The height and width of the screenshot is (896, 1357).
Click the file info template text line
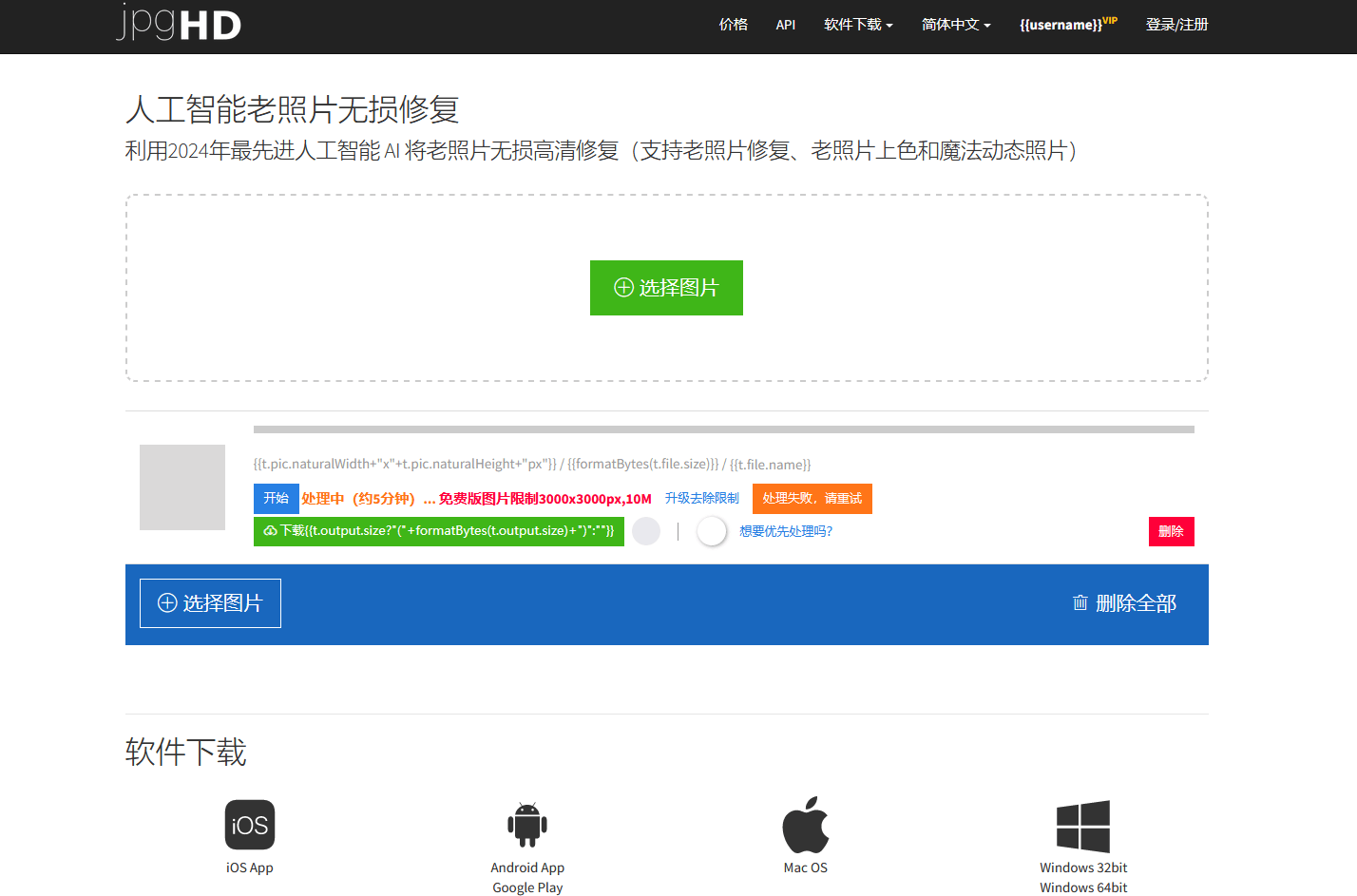point(532,465)
